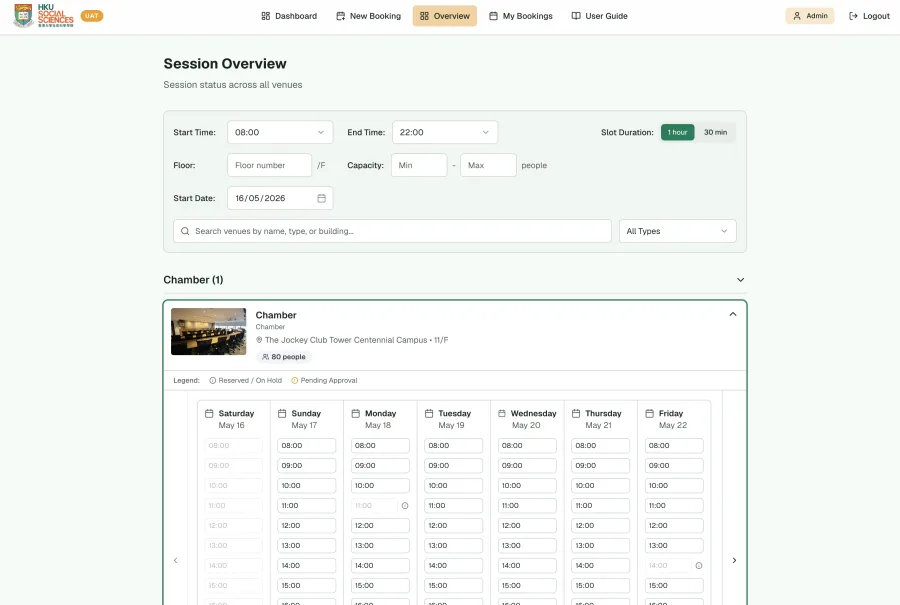Select Friday 15:00 slot
This screenshot has width=900, height=605.
pyautogui.click(x=674, y=585)
